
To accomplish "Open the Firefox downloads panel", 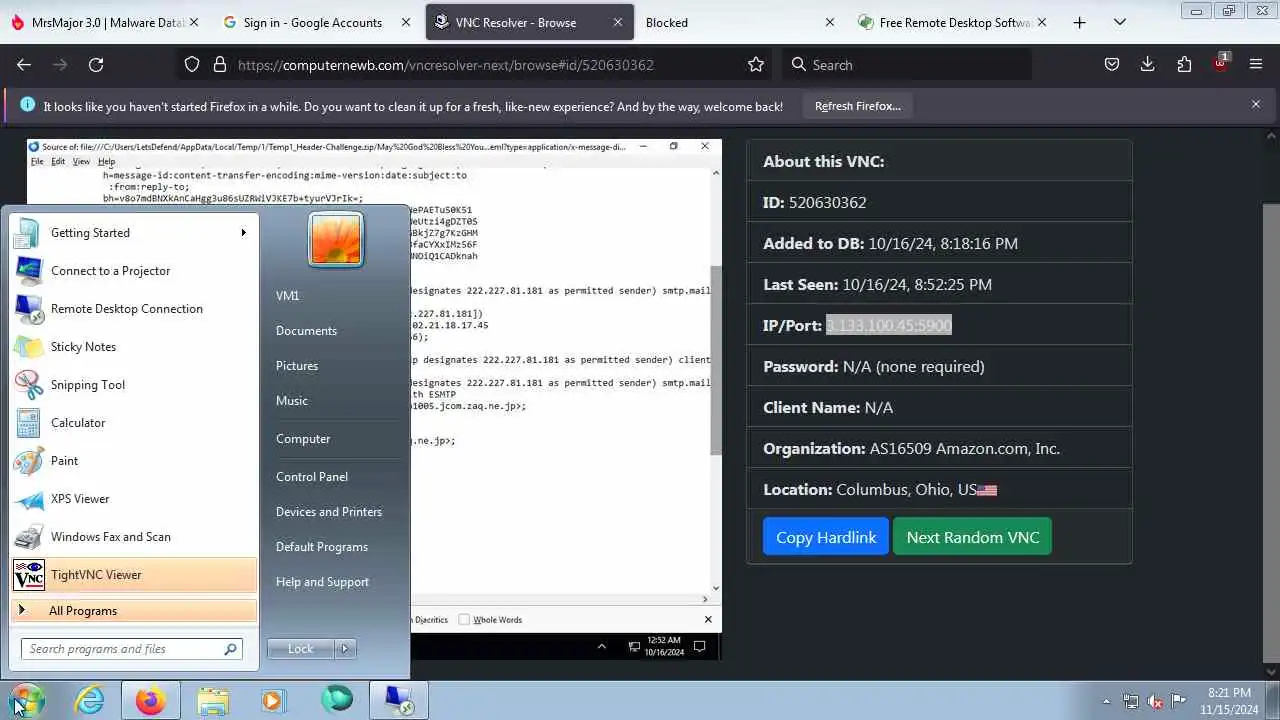I will pos(1148,64).
